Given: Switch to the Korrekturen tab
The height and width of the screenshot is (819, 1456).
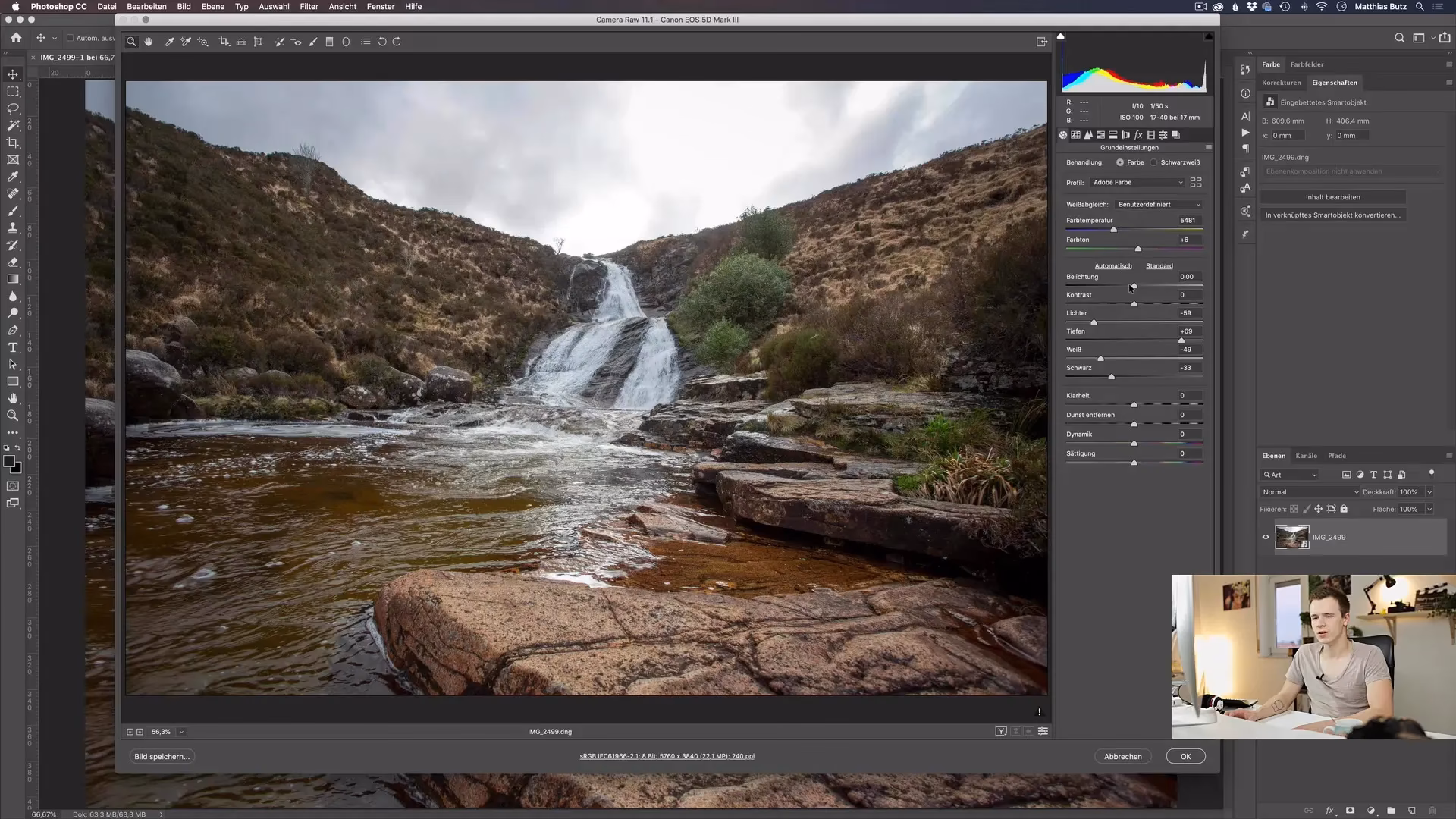Looking at the screenshot, I should tap(1281, 83).
